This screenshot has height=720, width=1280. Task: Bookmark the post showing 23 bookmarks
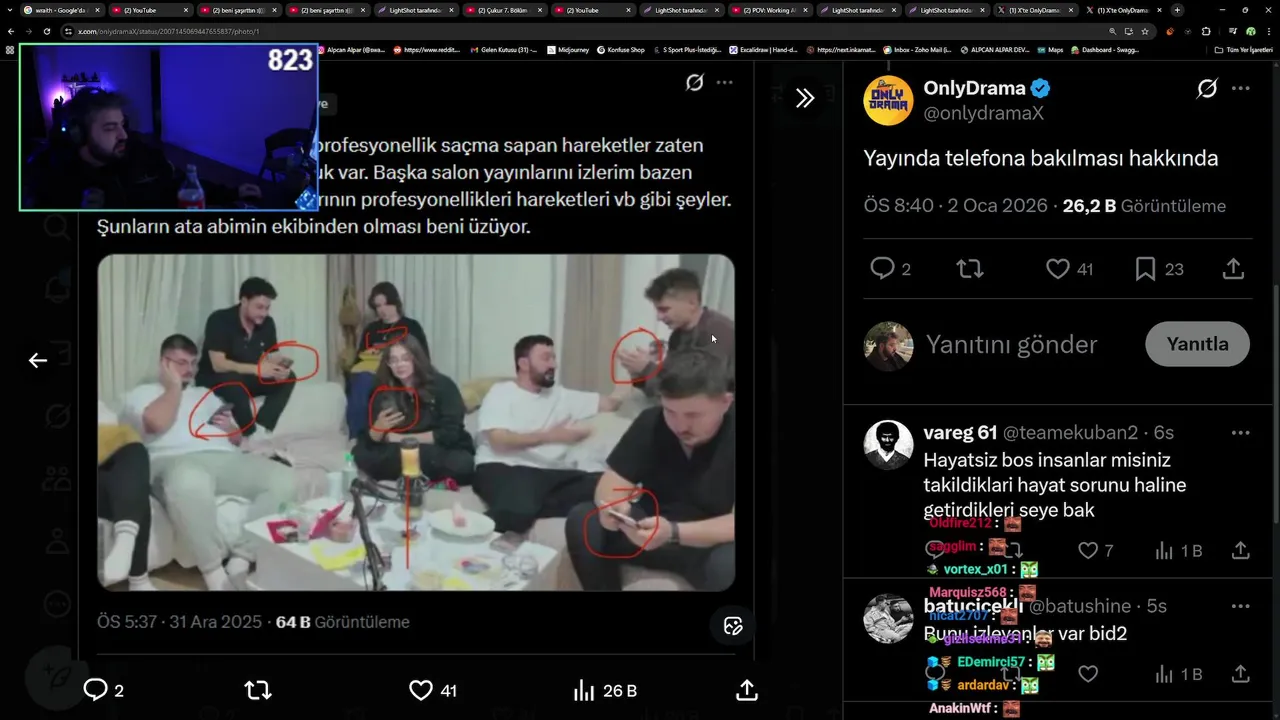click(x=1146, y=268)
